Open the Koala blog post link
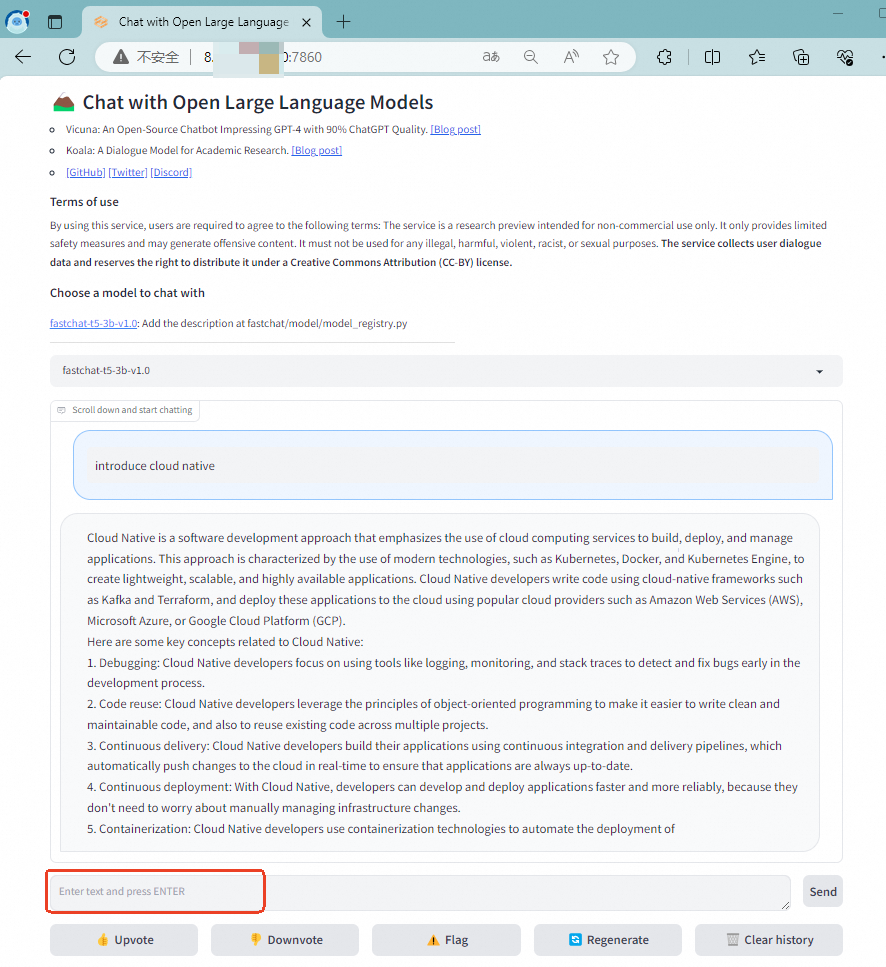Viewport: 886px width, 967px height. (x=316, y=150)
